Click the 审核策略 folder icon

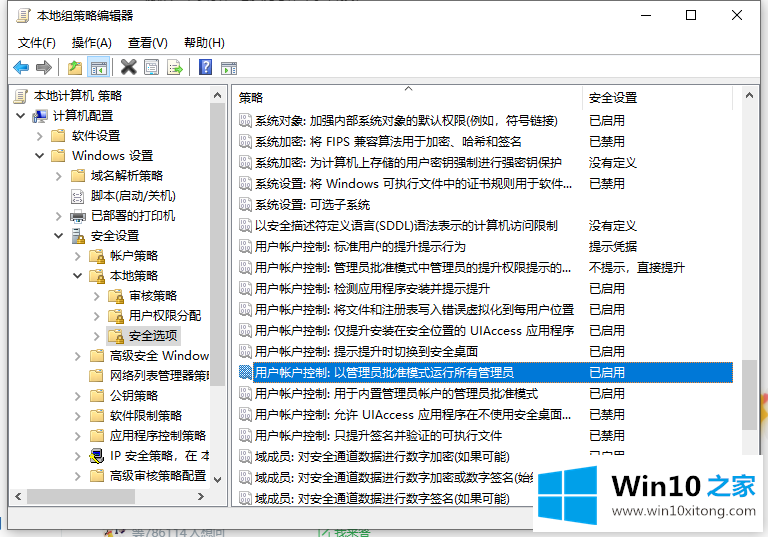(x=116, y=296)
